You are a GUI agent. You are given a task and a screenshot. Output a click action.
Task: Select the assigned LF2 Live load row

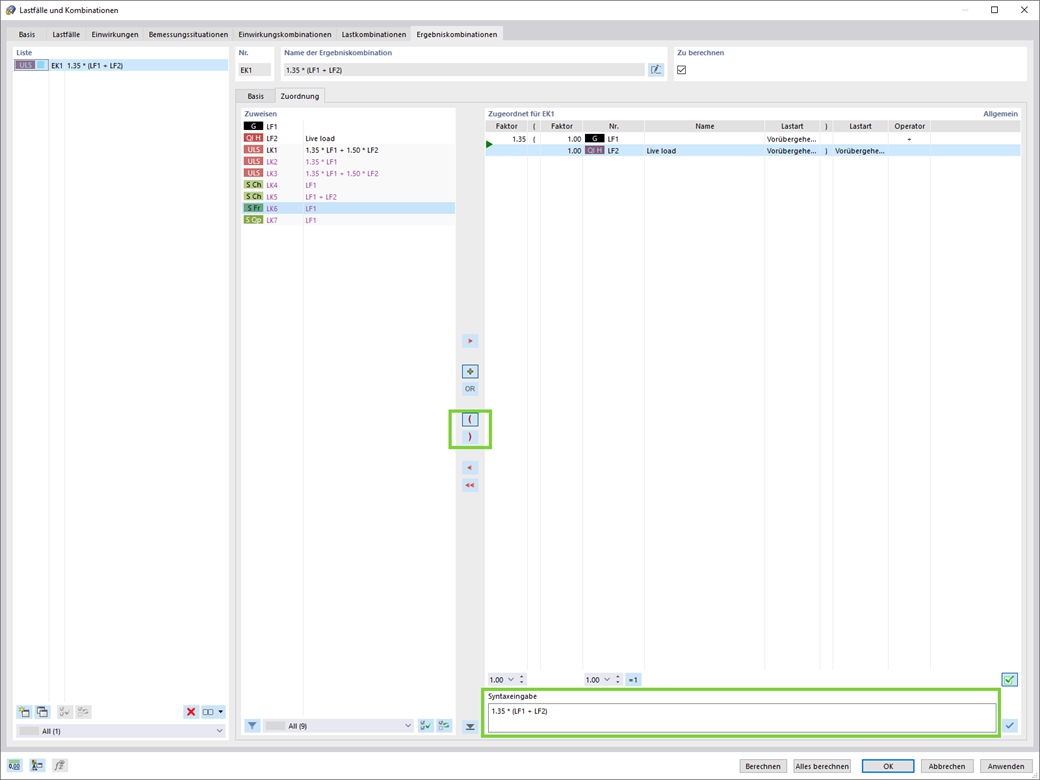753,151
